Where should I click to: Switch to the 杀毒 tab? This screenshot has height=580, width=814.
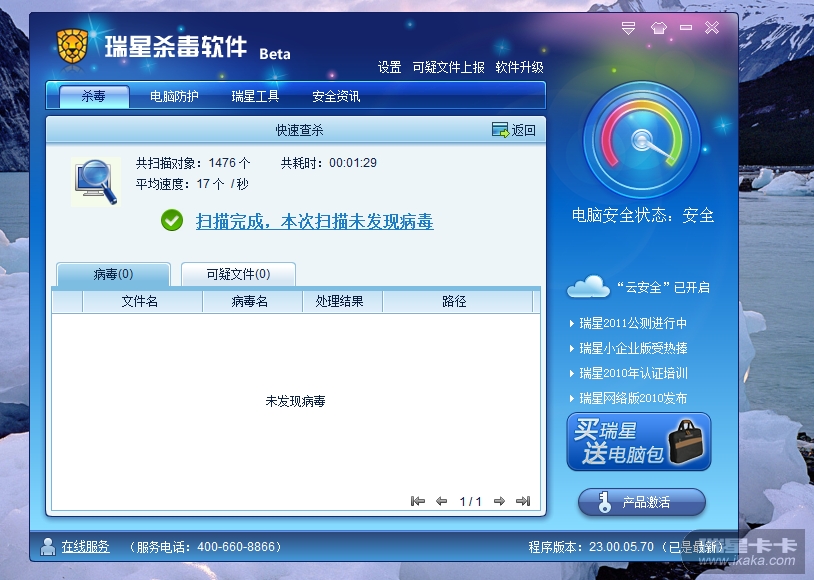point(94,96)
